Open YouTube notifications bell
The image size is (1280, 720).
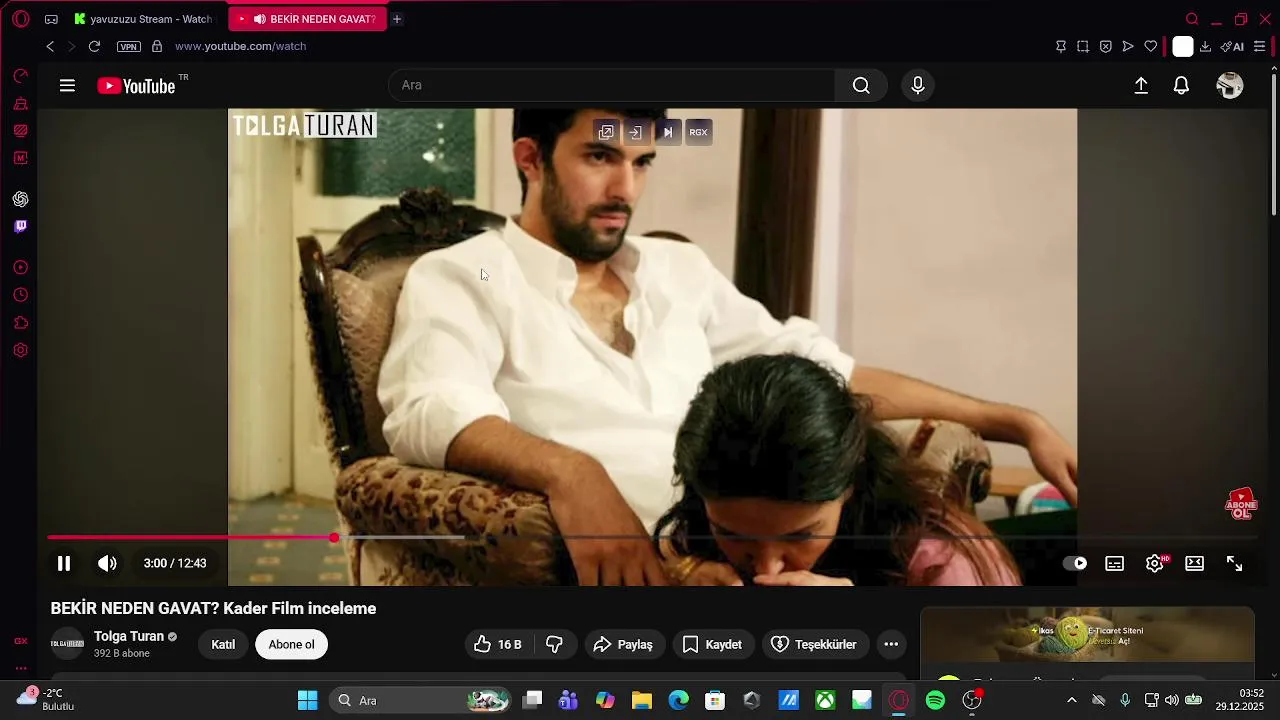1181,86
